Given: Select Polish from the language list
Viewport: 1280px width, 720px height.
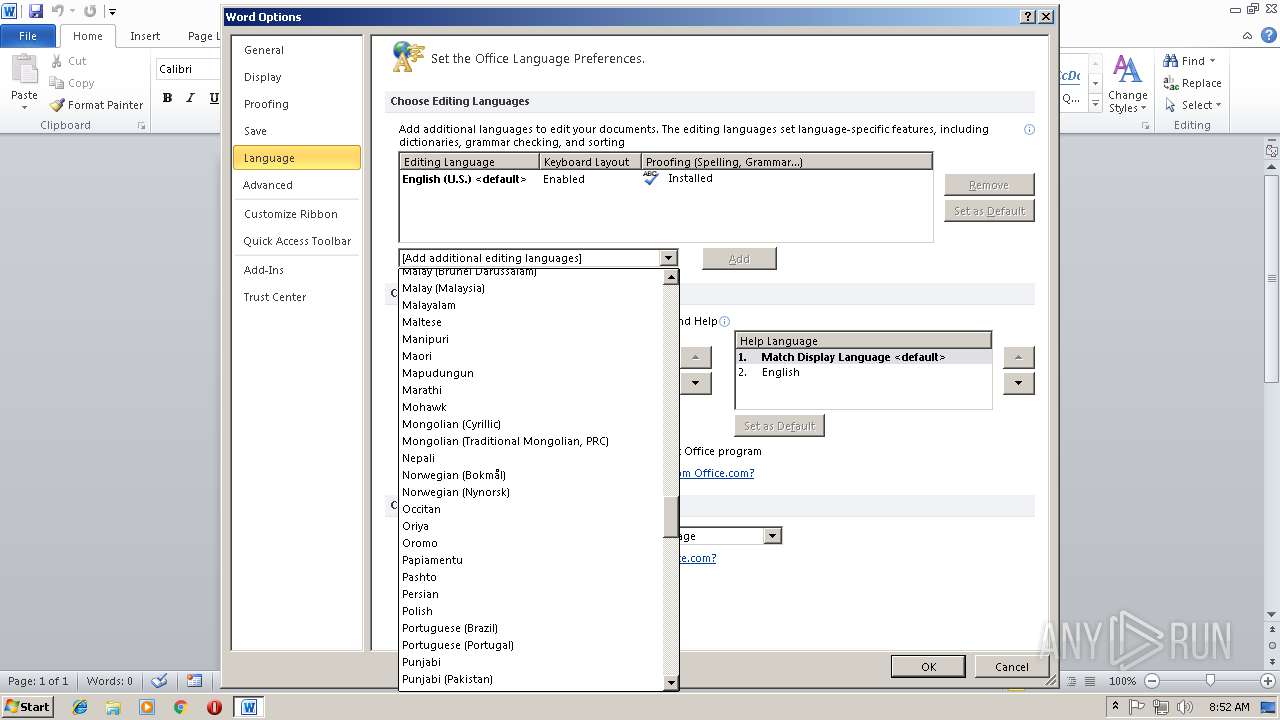Looking at the screenshot, I should (x=531, y=611).
